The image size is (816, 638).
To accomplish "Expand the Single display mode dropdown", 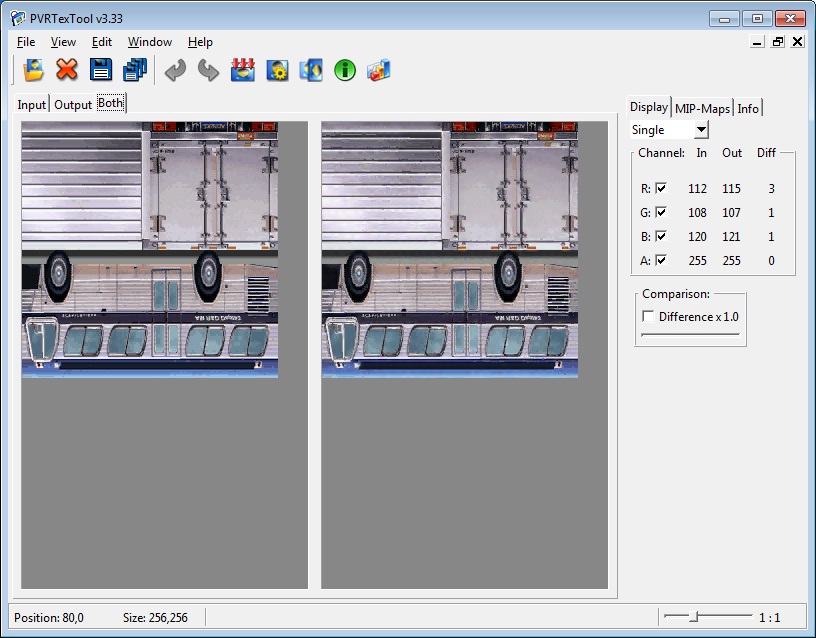I will 701,130.
